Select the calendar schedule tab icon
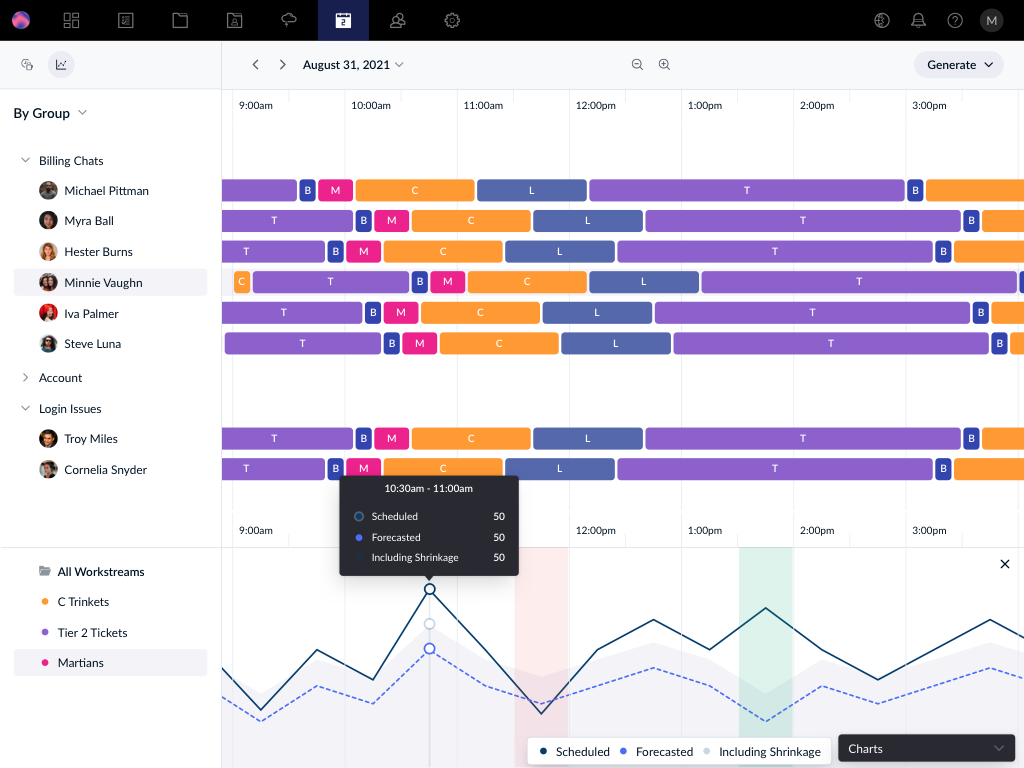The image size is (1024, 768). [343, 20]
